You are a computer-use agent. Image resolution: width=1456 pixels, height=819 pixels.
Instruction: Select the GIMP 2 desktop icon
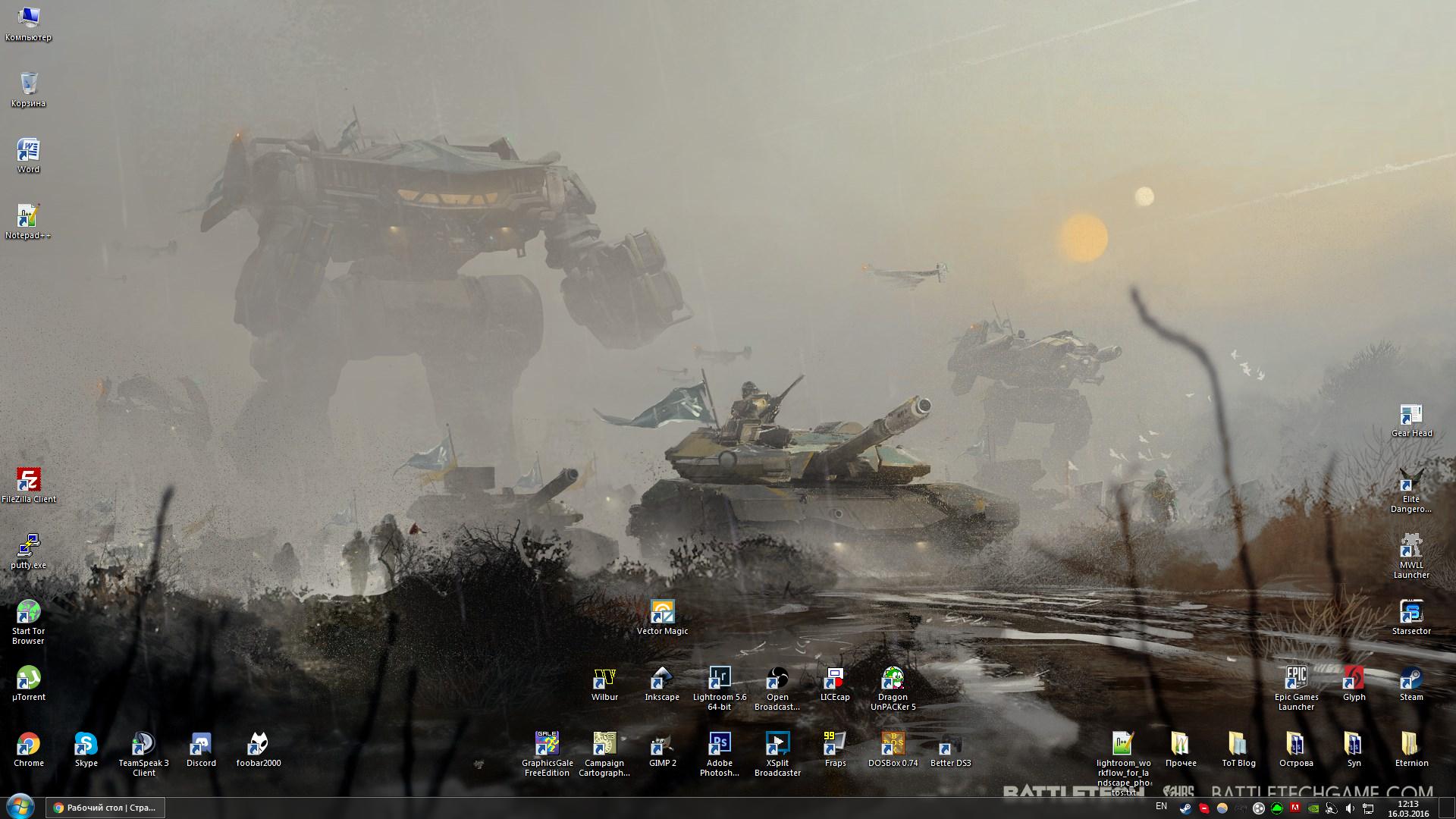(x=662, y=745)
